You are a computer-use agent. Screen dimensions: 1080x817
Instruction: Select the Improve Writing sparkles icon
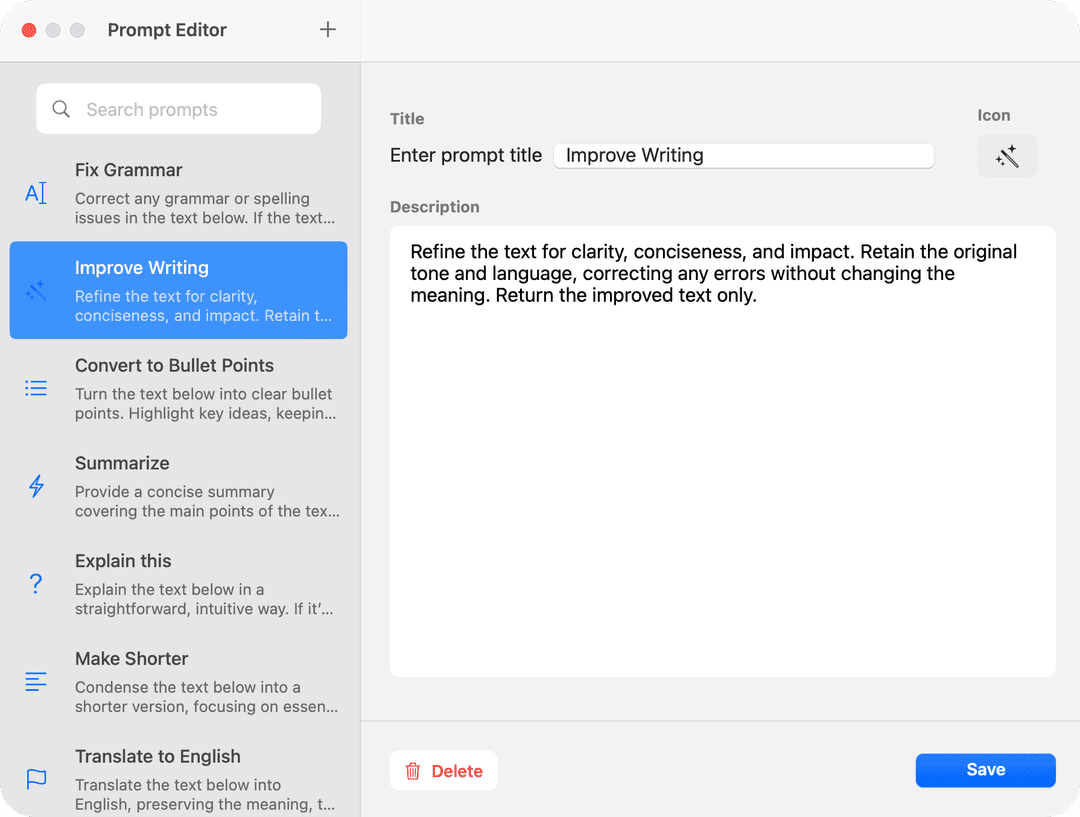click(36, 292)
